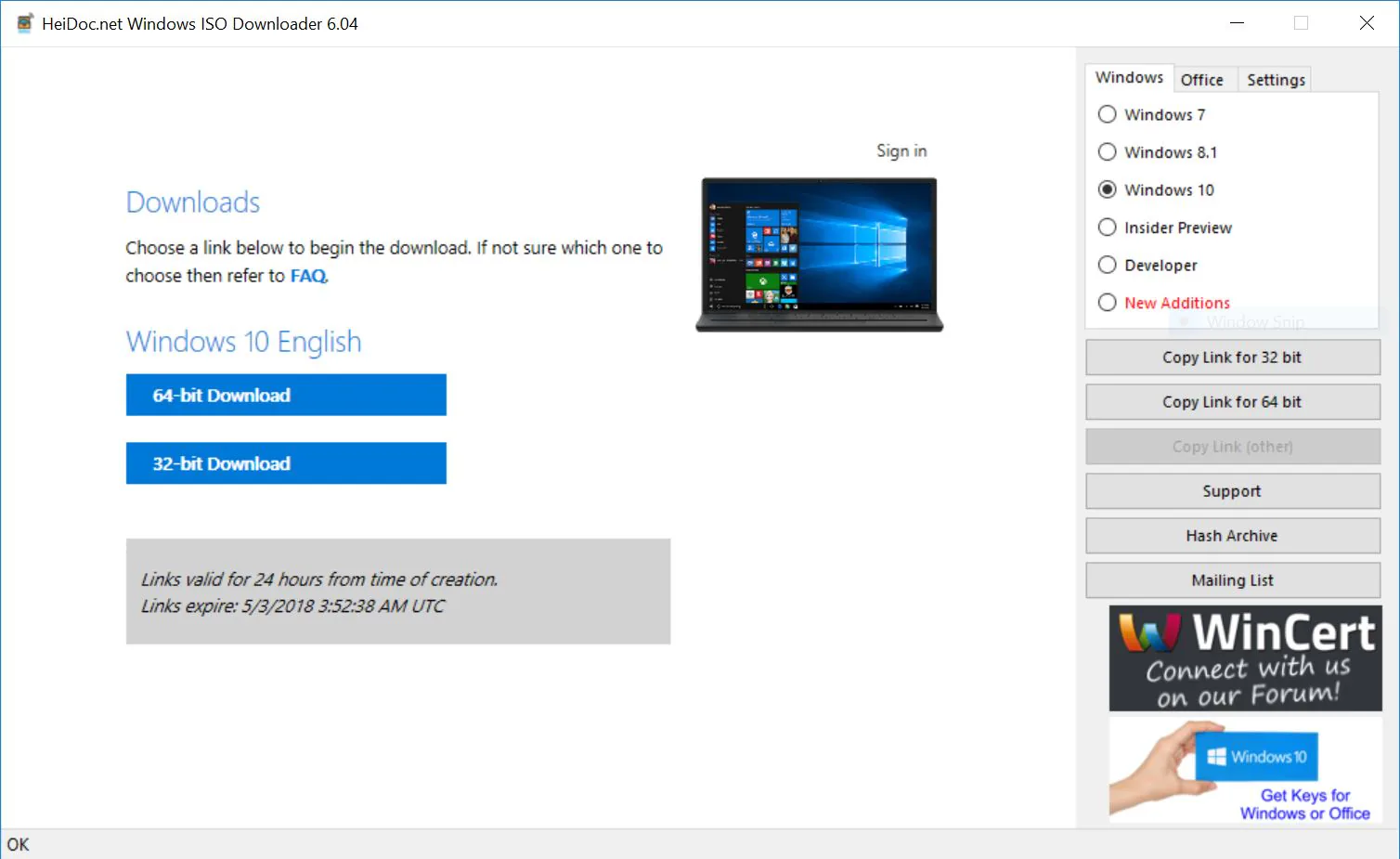Click the disabled Copy Link (other) button
Viewport: 1400px width, 859px height.
point(1233,447)
